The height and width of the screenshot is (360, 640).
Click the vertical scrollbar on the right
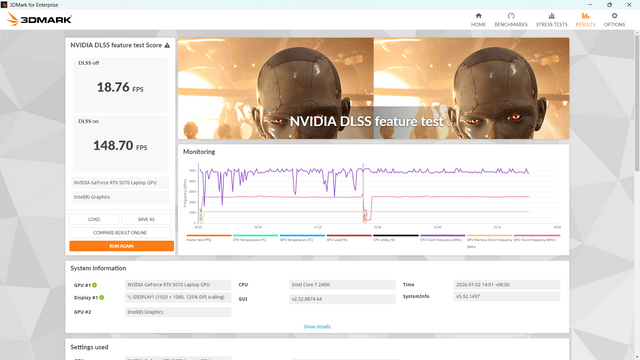click(x=637, y=102)
